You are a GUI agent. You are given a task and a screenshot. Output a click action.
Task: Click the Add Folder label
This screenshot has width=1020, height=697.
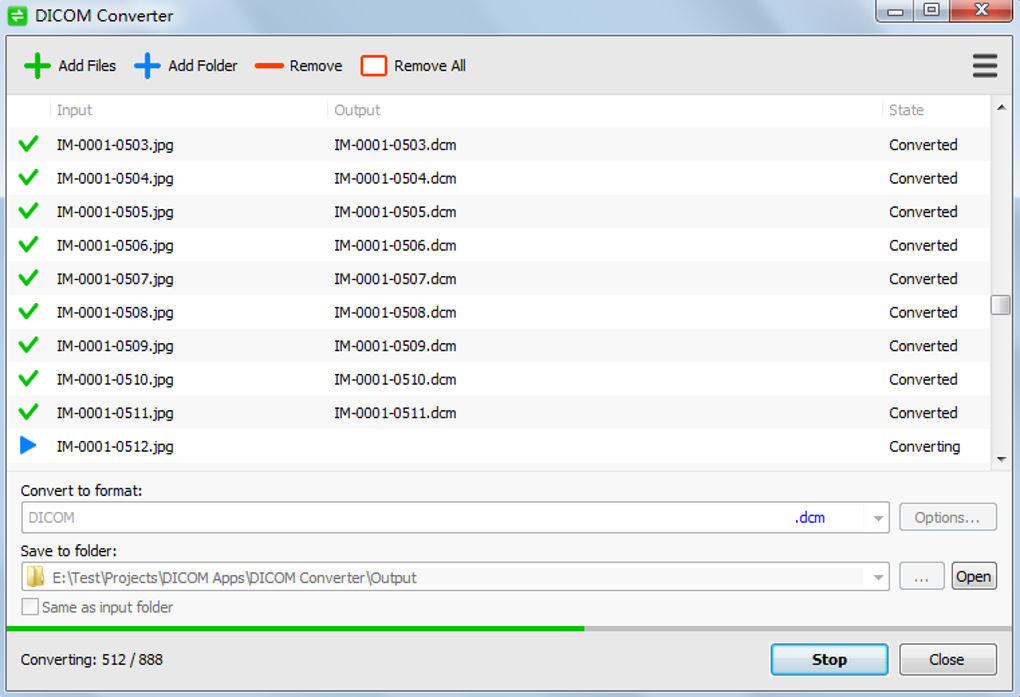point(203,66)
